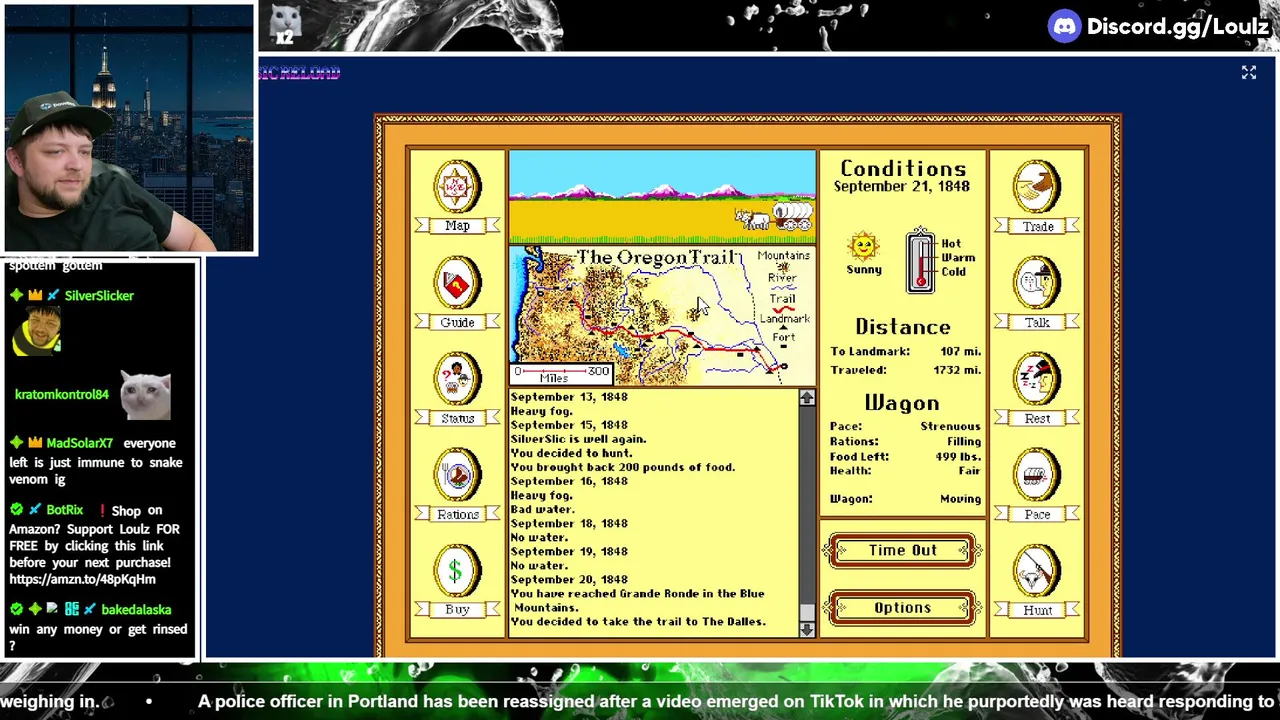The height and width of the screenshot is (720, 1280).
Task: Click 'Traveled: 1732 mi.' text
Action: click(905, 370)
